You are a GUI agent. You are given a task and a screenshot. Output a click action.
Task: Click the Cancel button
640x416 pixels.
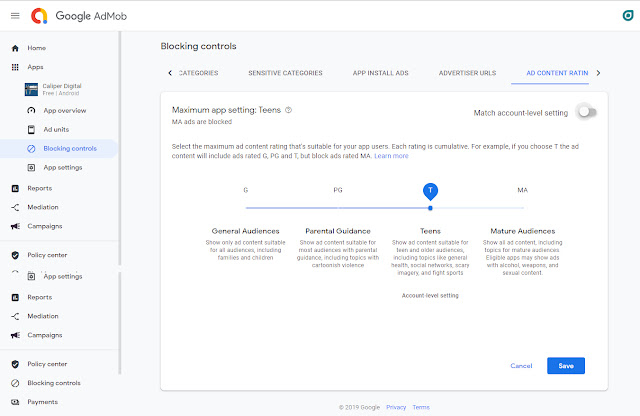[521, 366]
